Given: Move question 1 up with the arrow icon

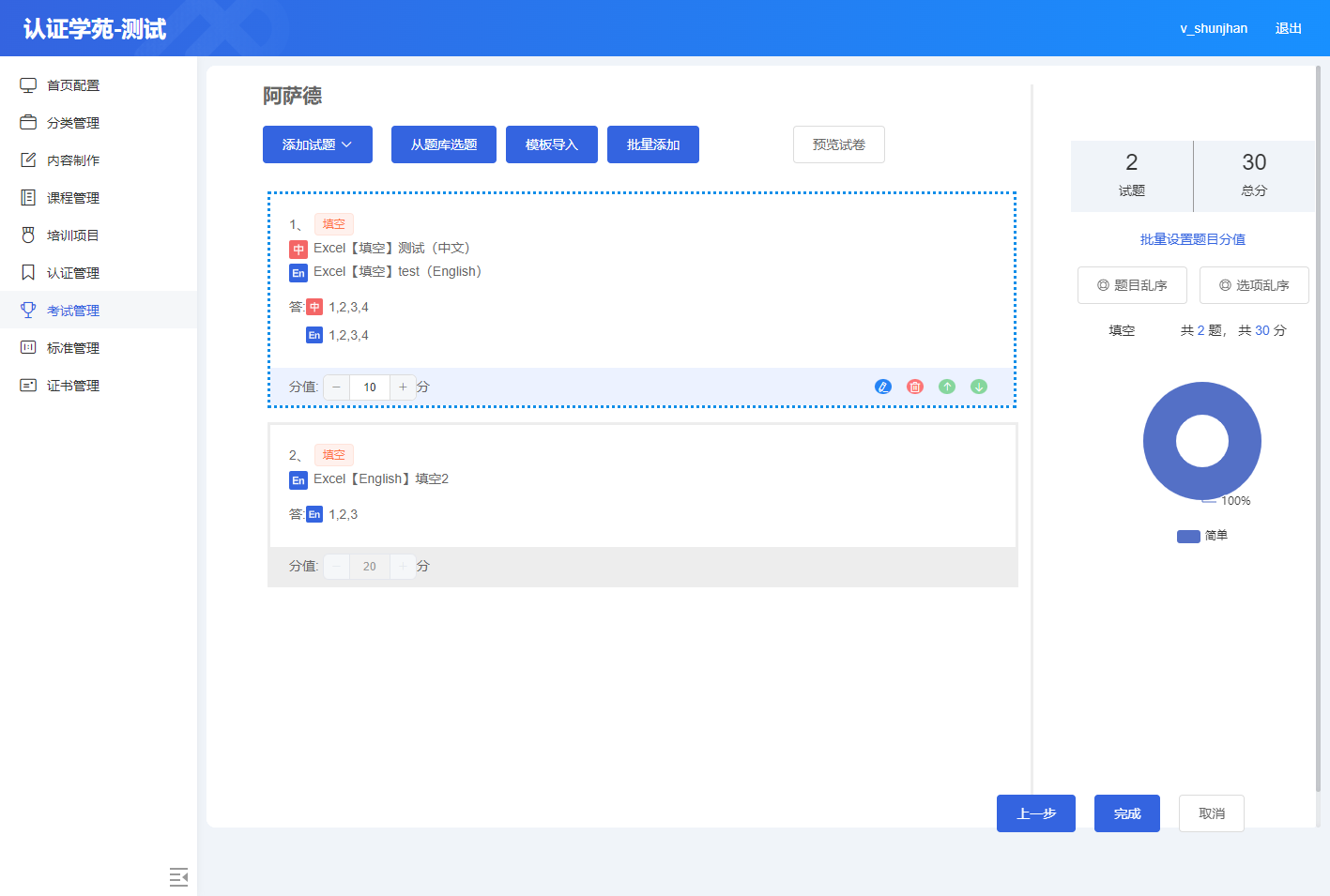Looking at the screenshot, I should click(x=947, y=387).
